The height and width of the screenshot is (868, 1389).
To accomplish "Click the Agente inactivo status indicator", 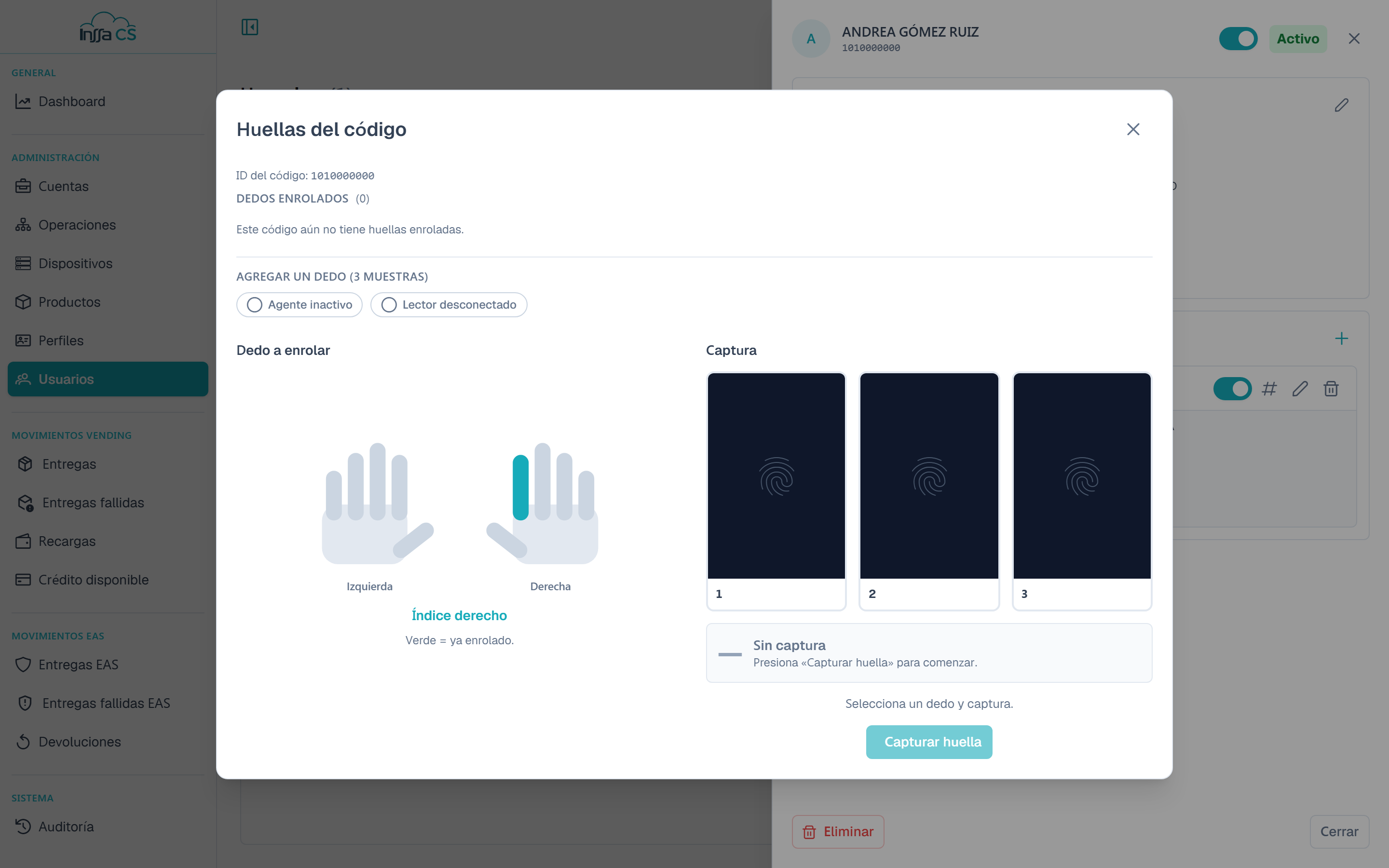I will (x=299, y=305).
